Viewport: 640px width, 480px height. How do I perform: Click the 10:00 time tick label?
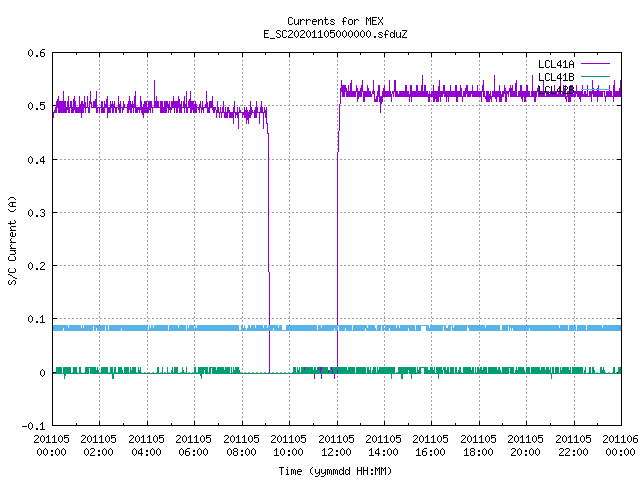click(288, 452)
